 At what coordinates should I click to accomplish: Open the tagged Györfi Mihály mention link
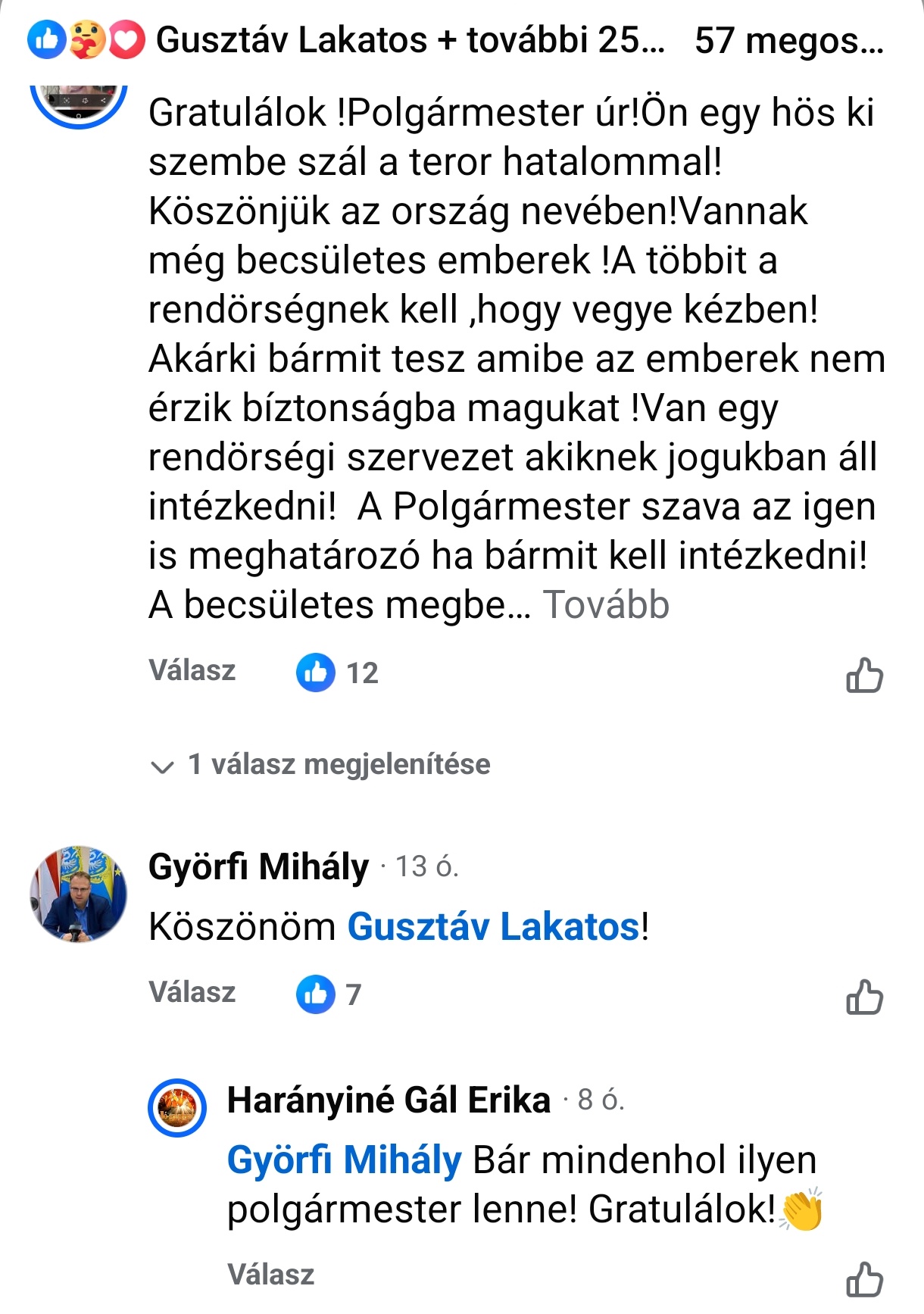point(344,1160)
